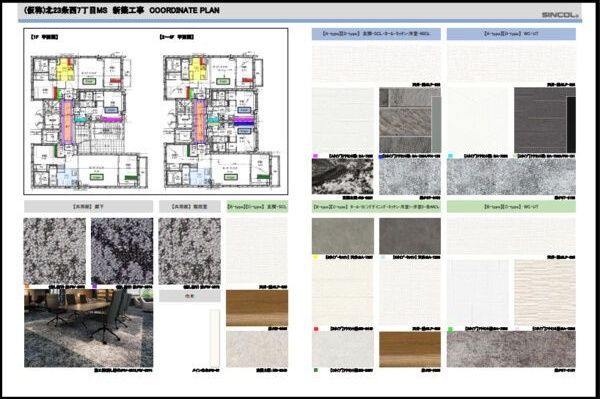Image resolution: width=600 pixels, height=399 pixels.
Task: Click the SINCOL logo in the header
Action: point(560,15)
